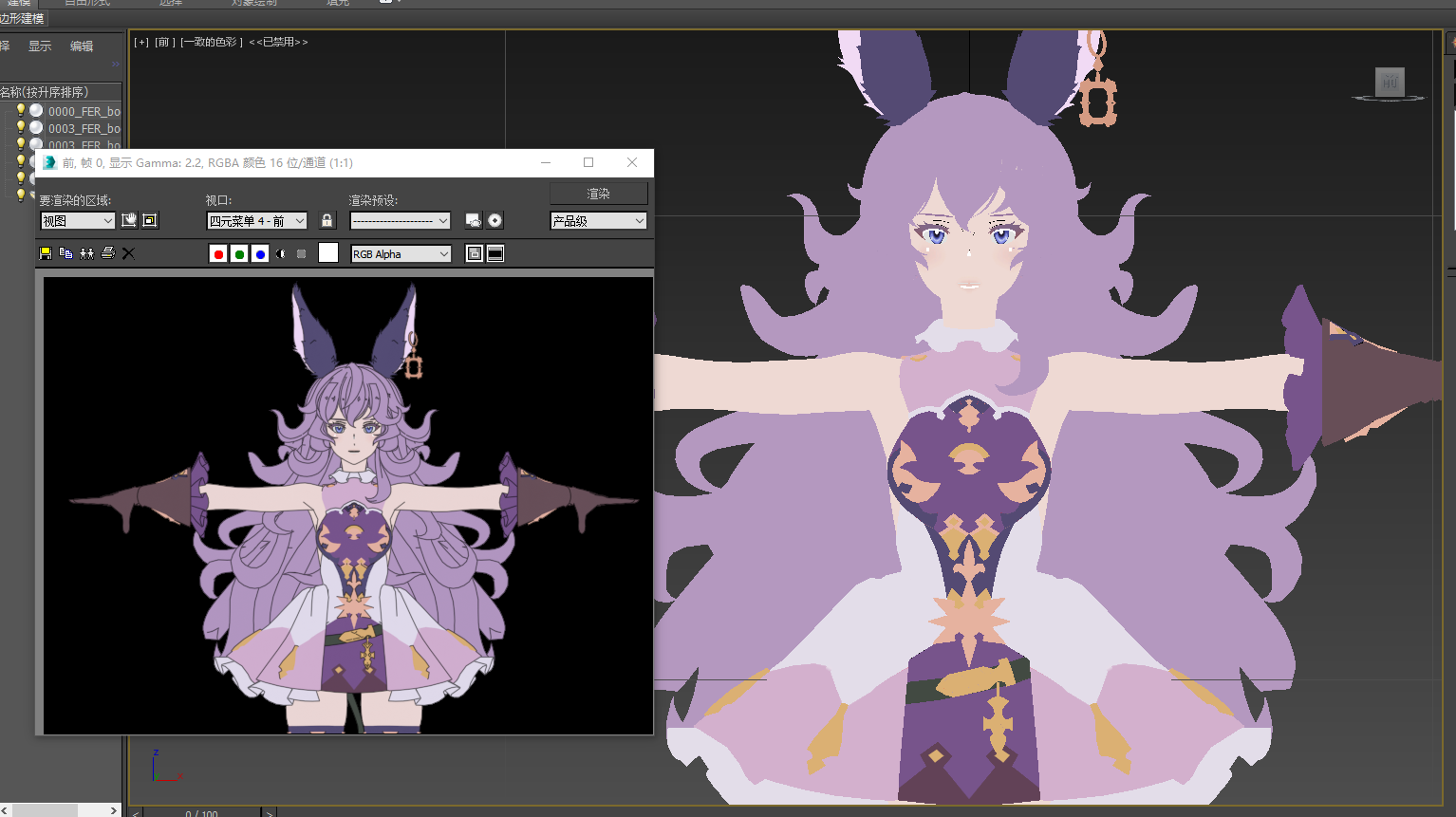Click the clear image X icon
Viewport: 1456px width, 817px height.
128,253
